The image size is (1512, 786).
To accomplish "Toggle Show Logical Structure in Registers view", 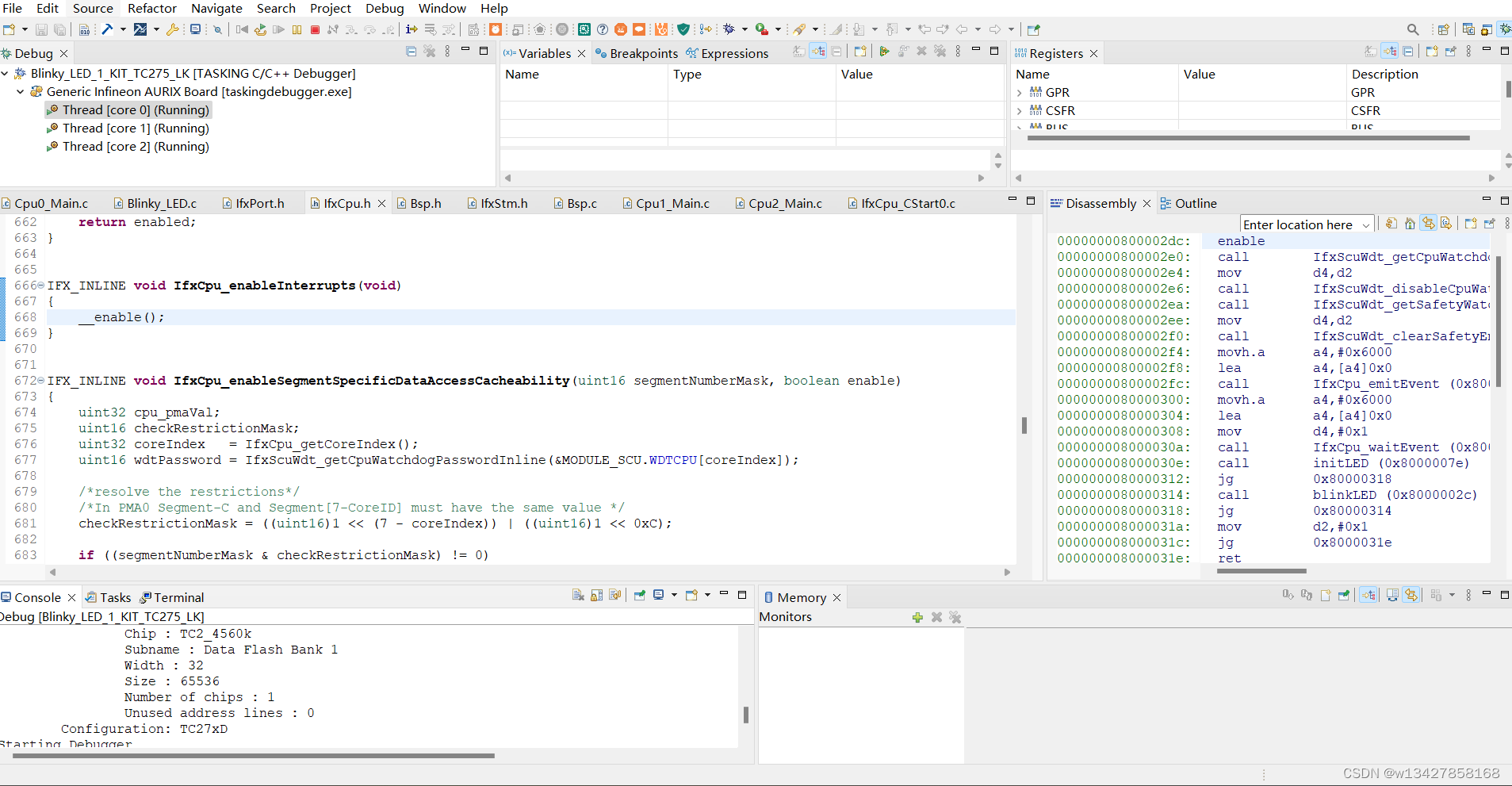I will point(1390,52).
